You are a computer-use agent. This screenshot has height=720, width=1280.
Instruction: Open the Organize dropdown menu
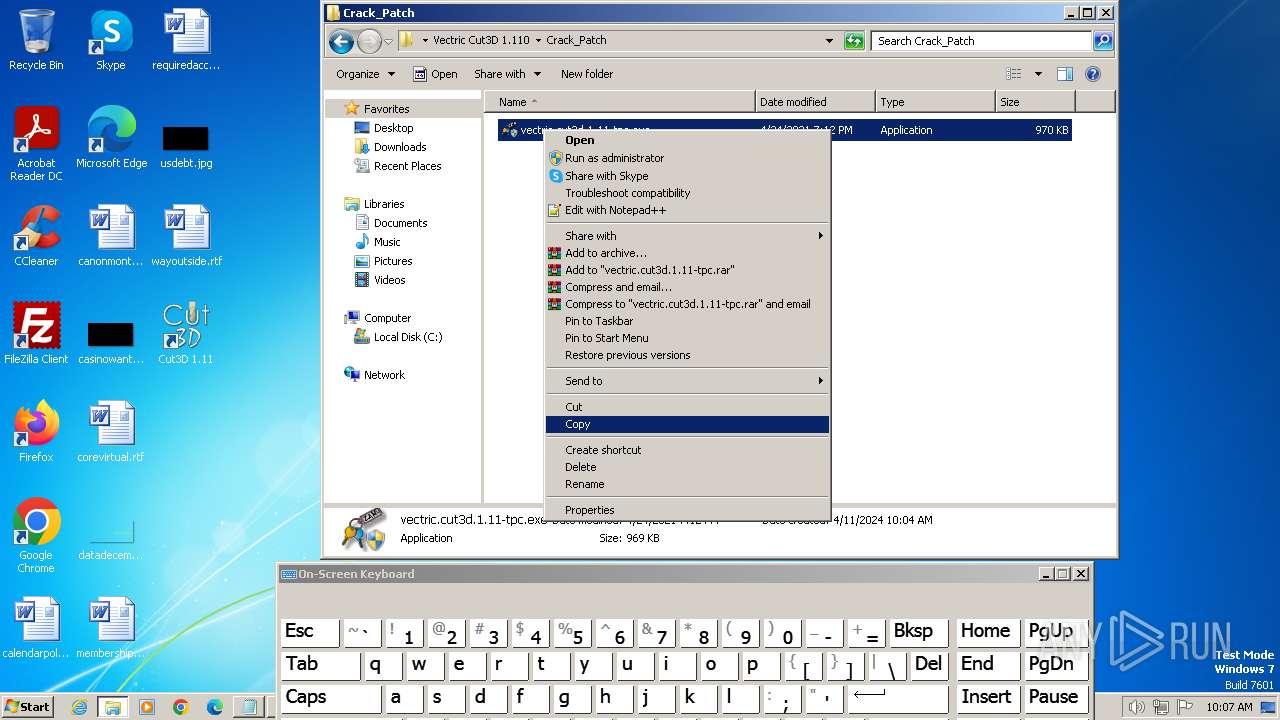[x=365, y=74]
